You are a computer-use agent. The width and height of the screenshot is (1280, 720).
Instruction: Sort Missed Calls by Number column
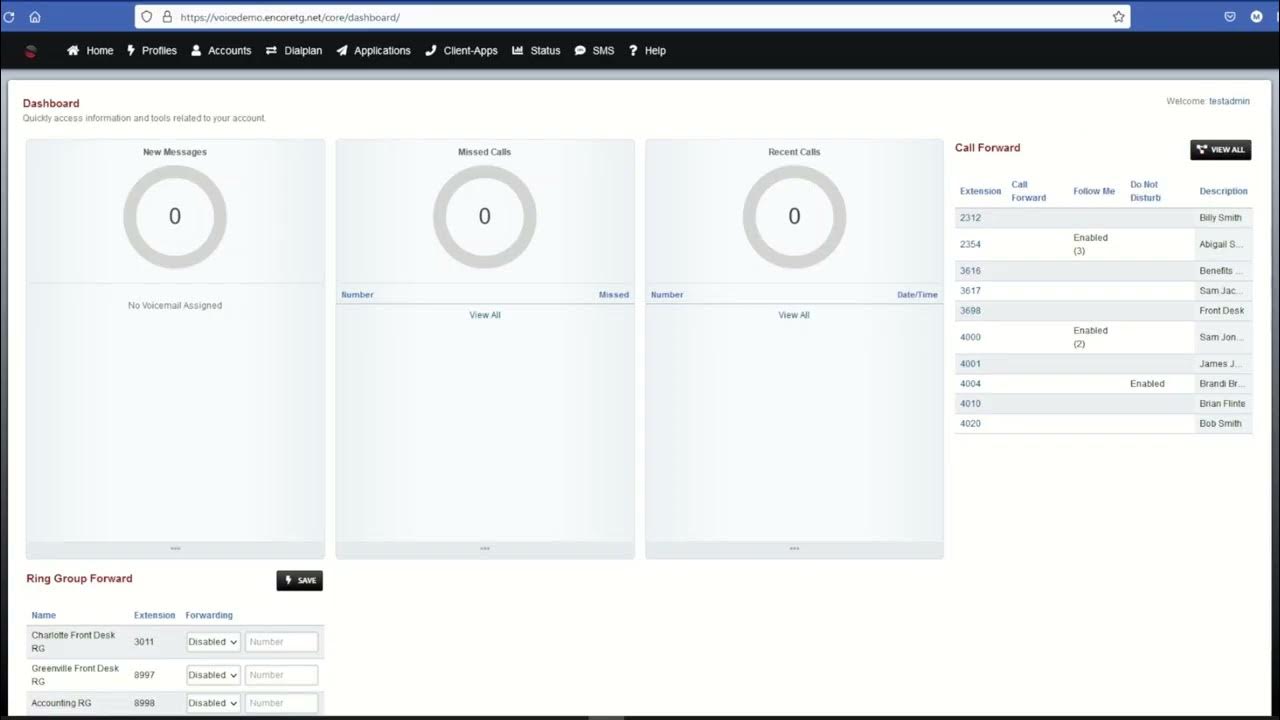[x=357, y=295]
